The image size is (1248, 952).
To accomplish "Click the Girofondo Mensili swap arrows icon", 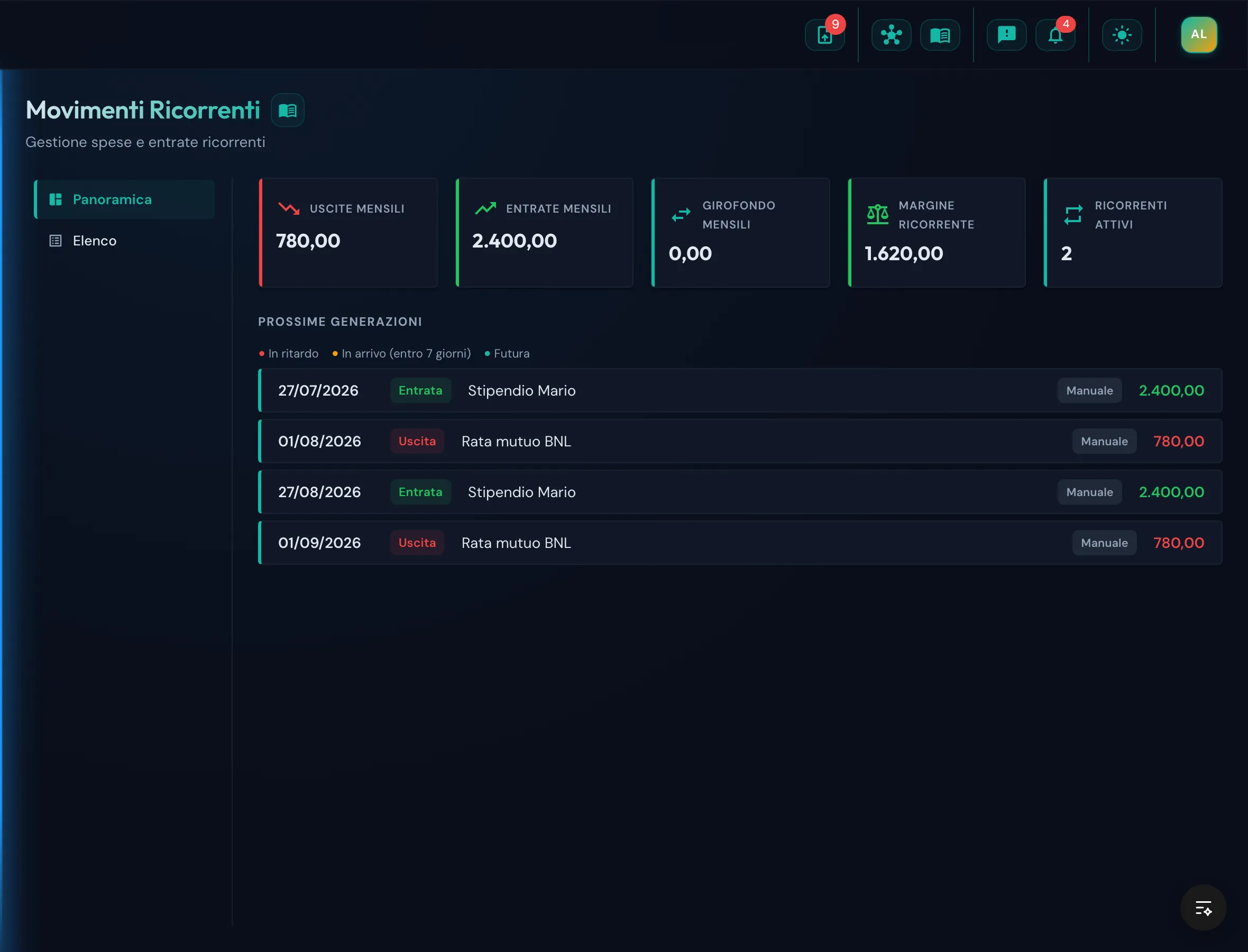I will pos(681,215).
